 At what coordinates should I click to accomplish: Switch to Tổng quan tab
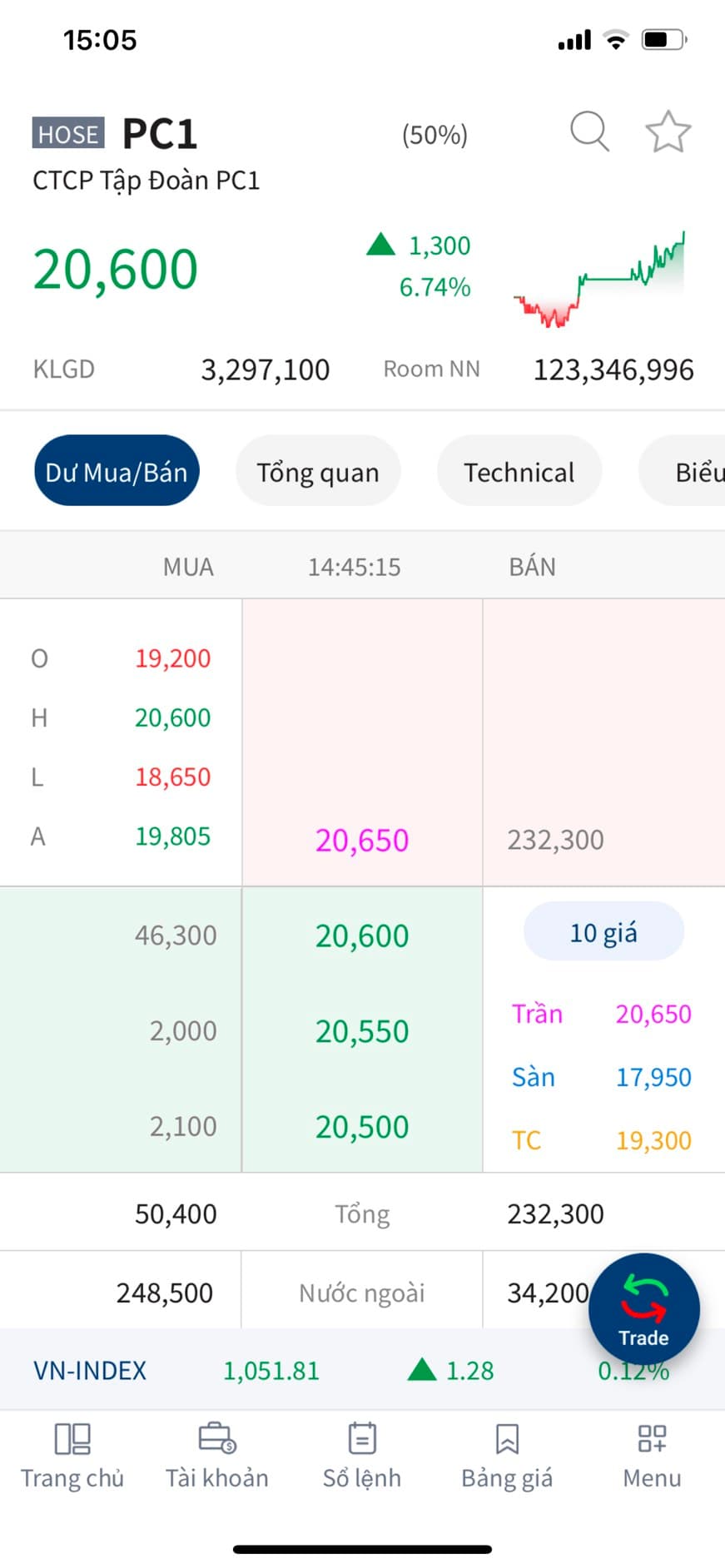click(318, 471)
